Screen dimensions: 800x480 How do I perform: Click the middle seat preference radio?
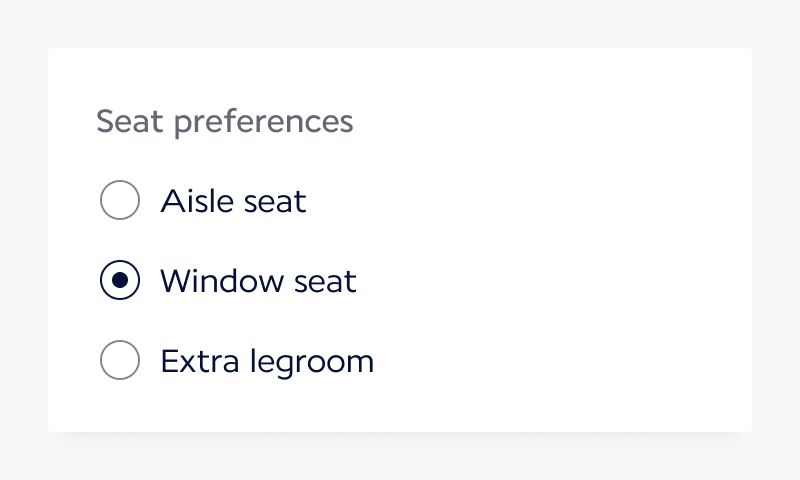coord(120,280)
